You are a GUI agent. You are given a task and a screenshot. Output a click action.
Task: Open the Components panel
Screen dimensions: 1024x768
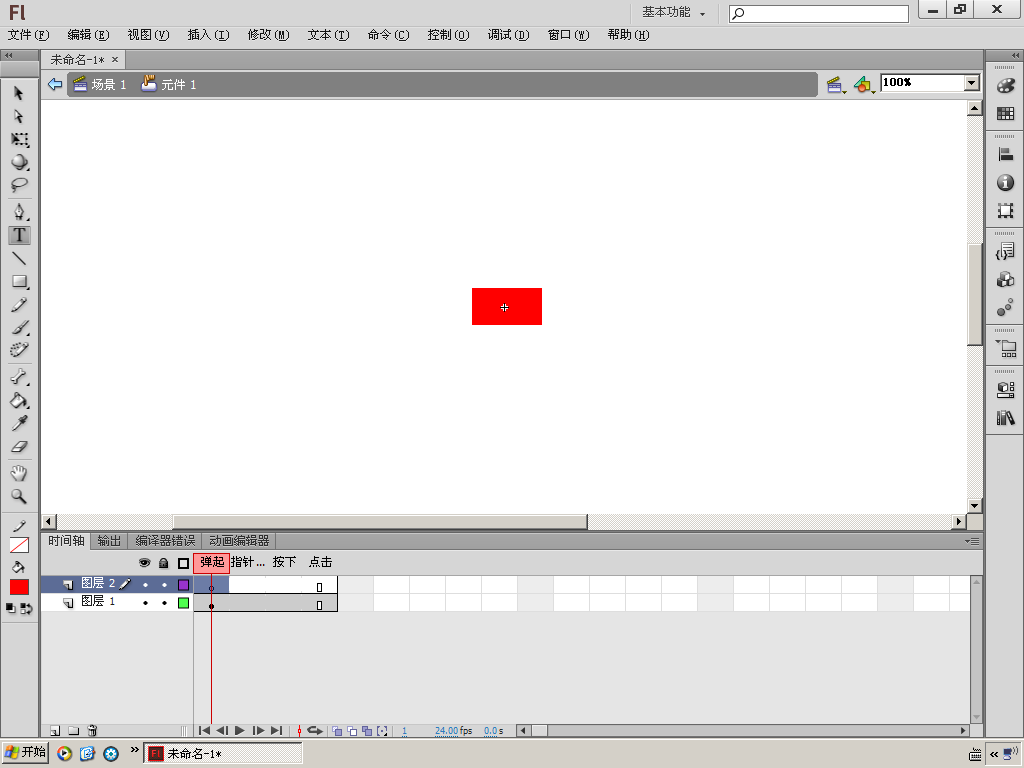tap(1006, 280)
